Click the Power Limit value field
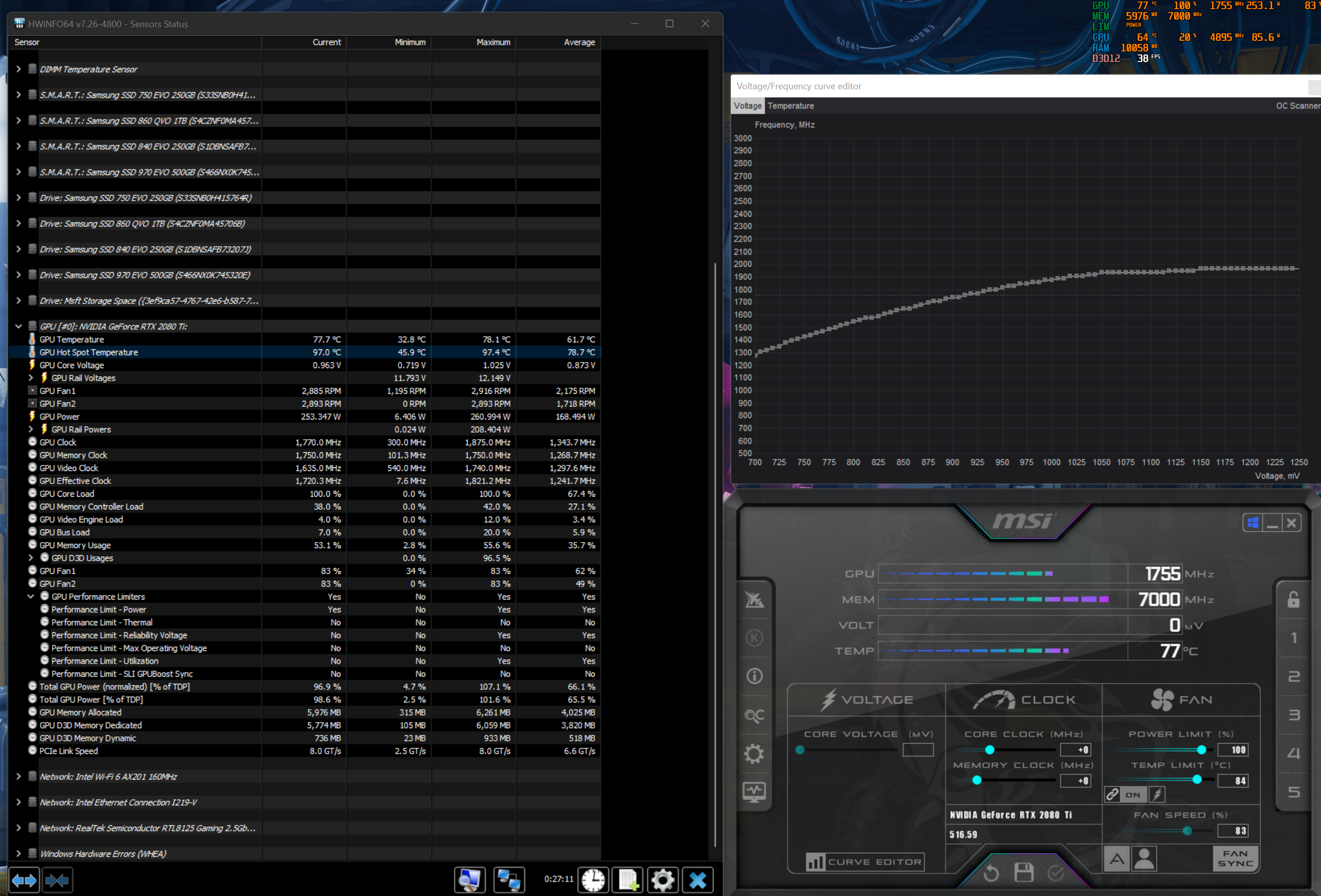 click(x=1233, y=750)
